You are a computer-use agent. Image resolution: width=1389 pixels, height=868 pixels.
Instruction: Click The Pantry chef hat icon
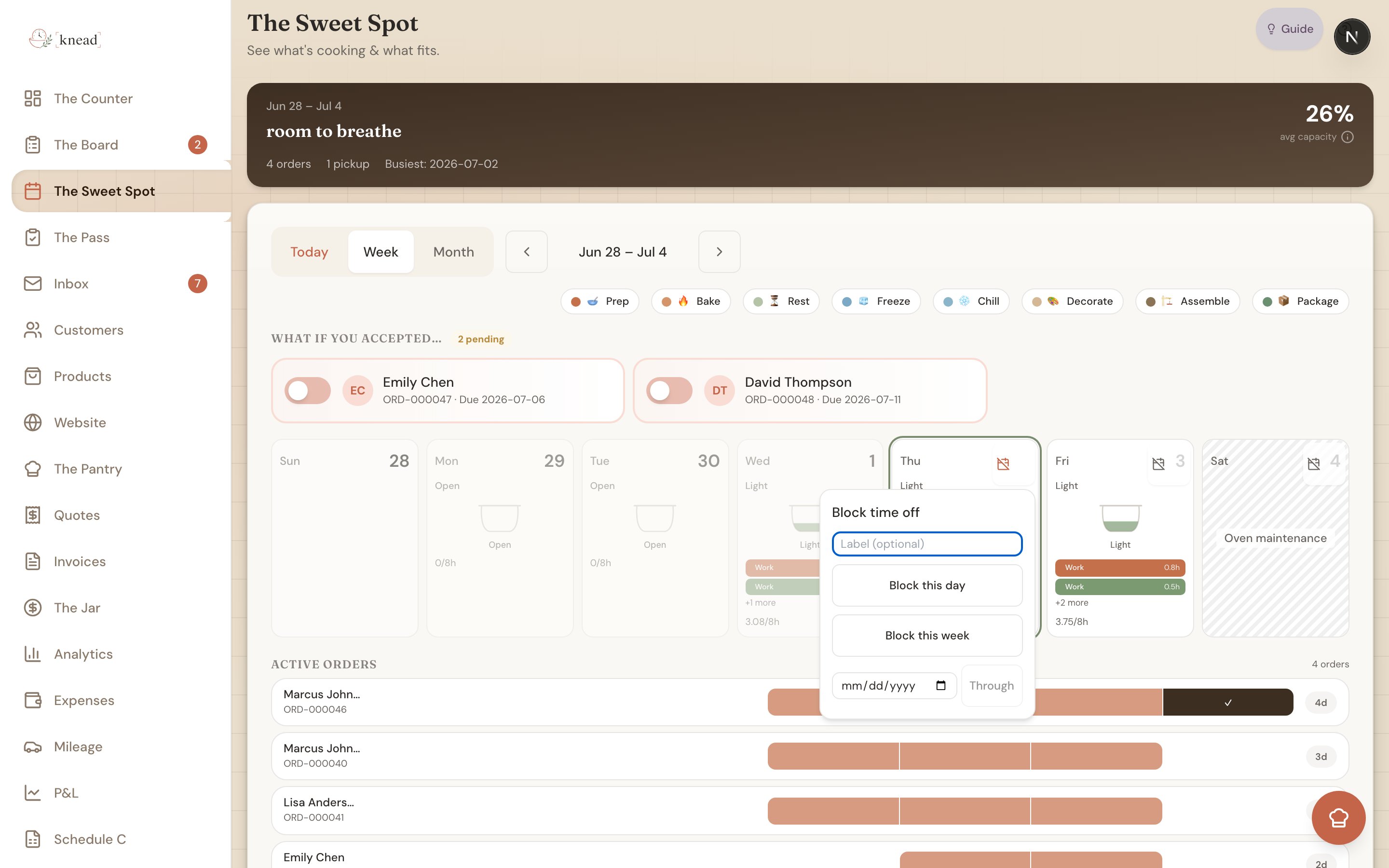(33, 469)
